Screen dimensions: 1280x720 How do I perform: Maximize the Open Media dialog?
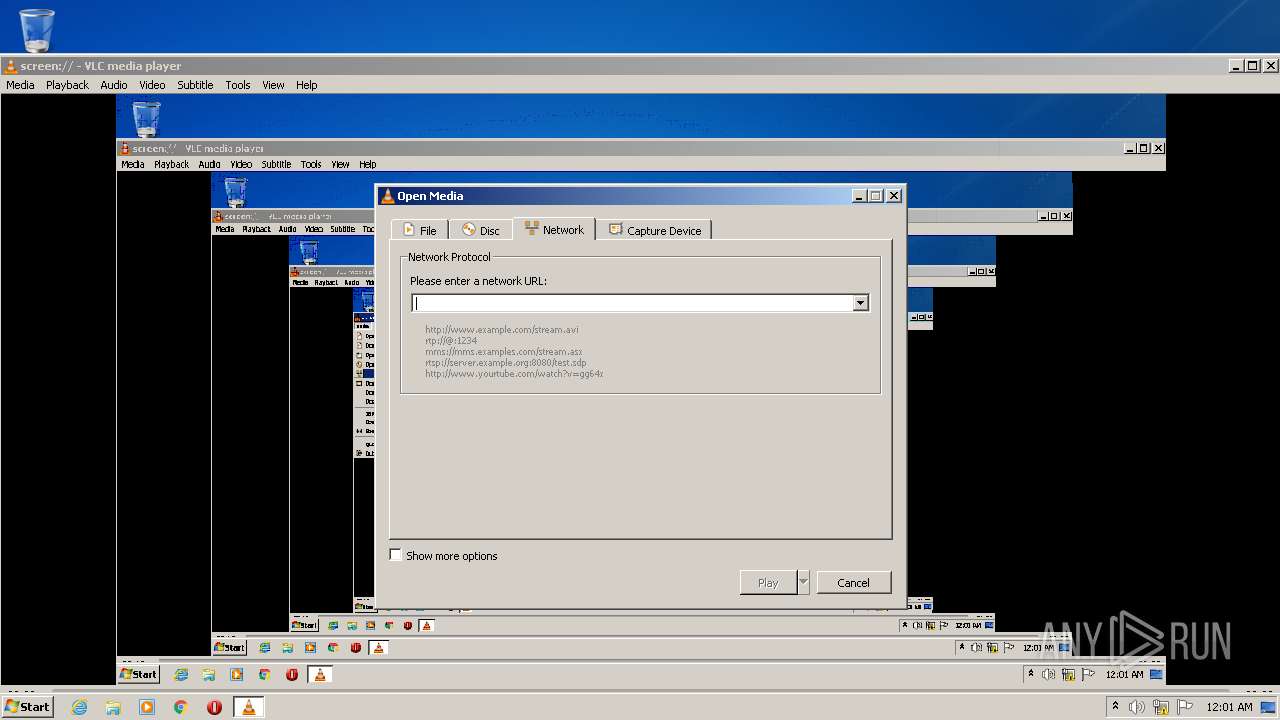coord(876,196)
